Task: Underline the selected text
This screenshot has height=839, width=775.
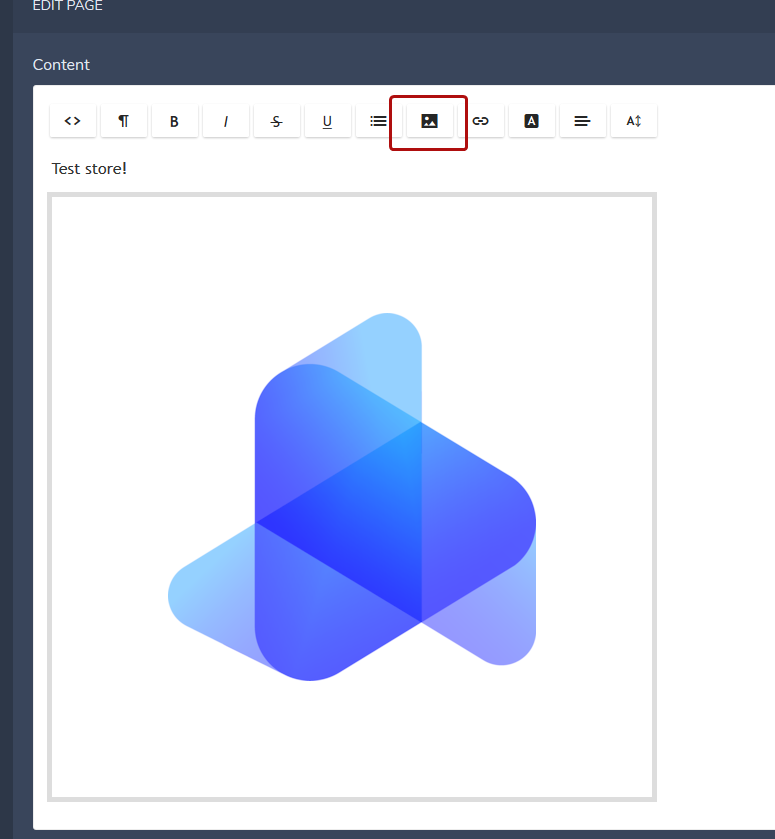Action: (x=327, y=121)
